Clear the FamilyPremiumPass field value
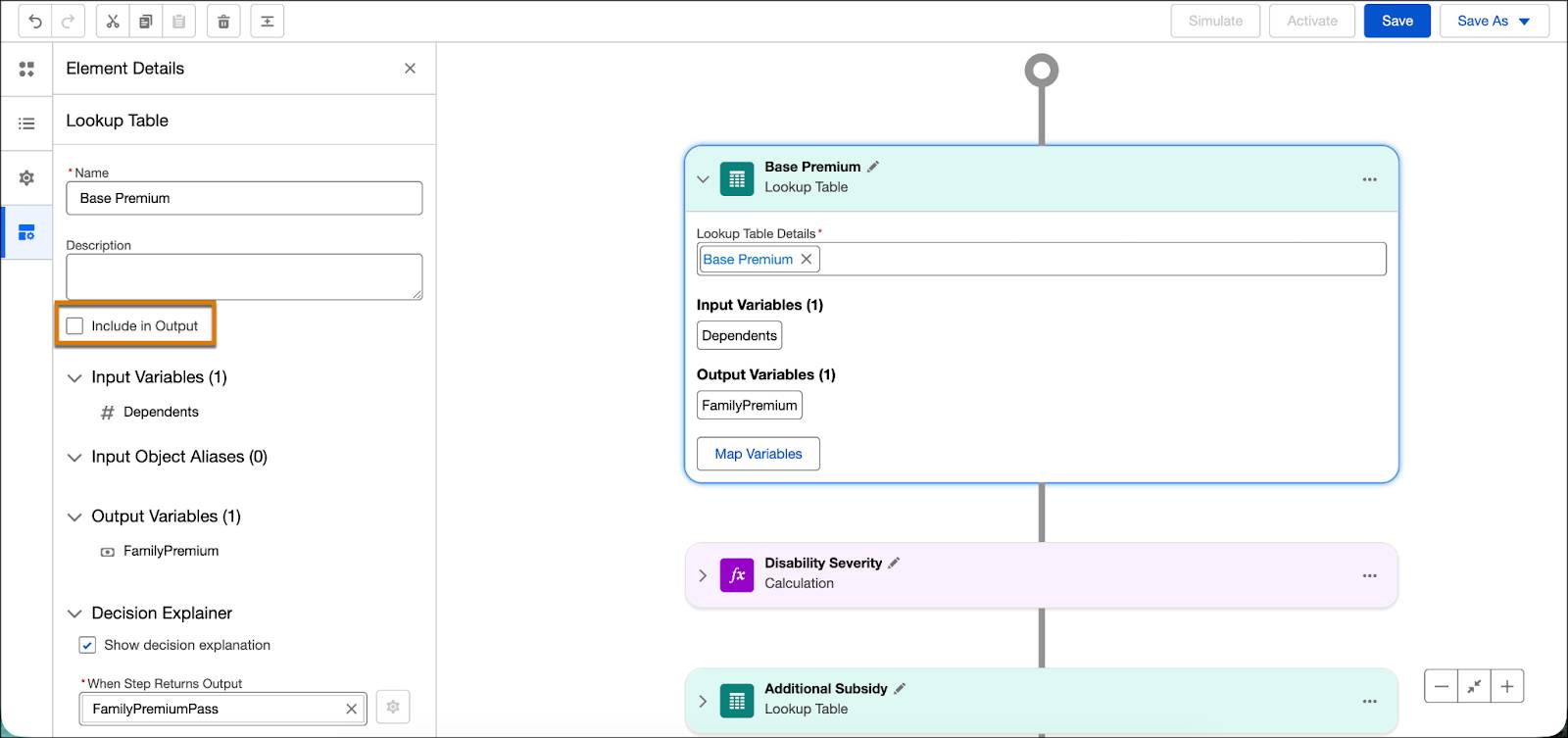 coord(352,709)
